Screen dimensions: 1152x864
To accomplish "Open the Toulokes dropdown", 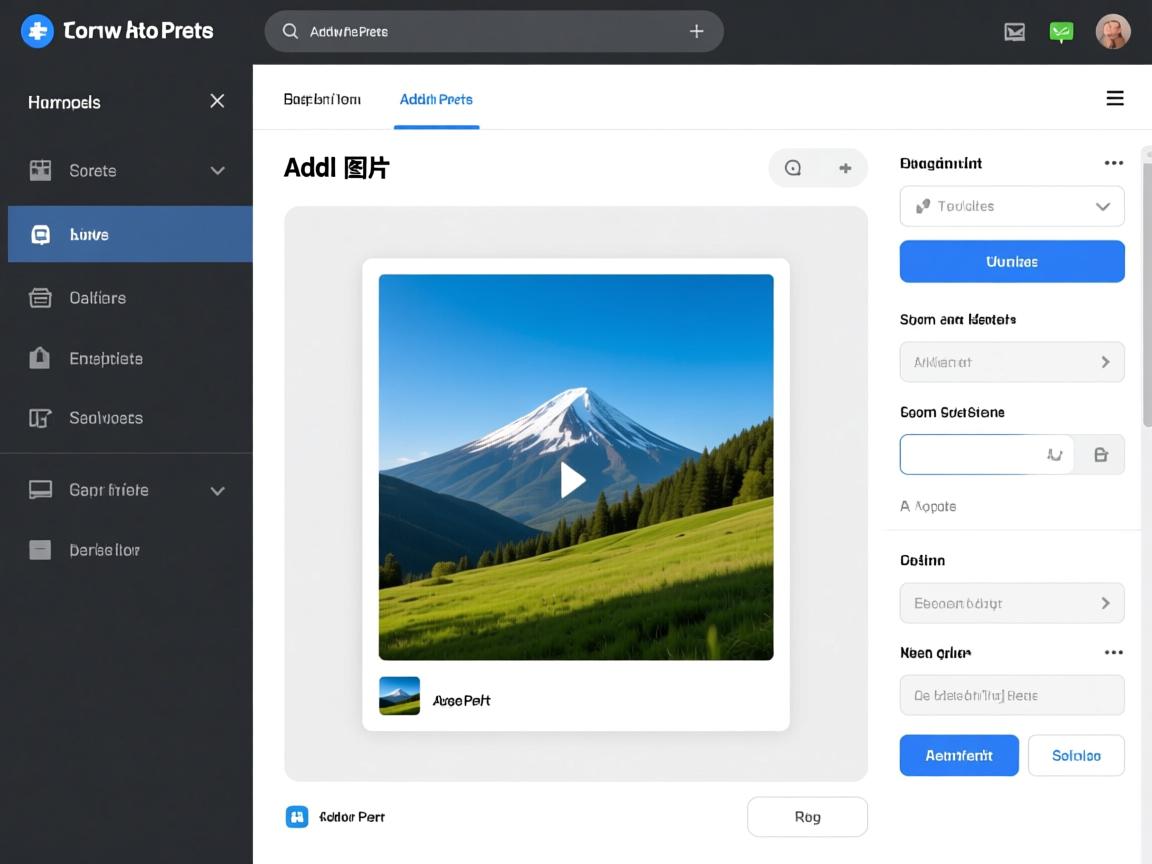I will 1012,206.
